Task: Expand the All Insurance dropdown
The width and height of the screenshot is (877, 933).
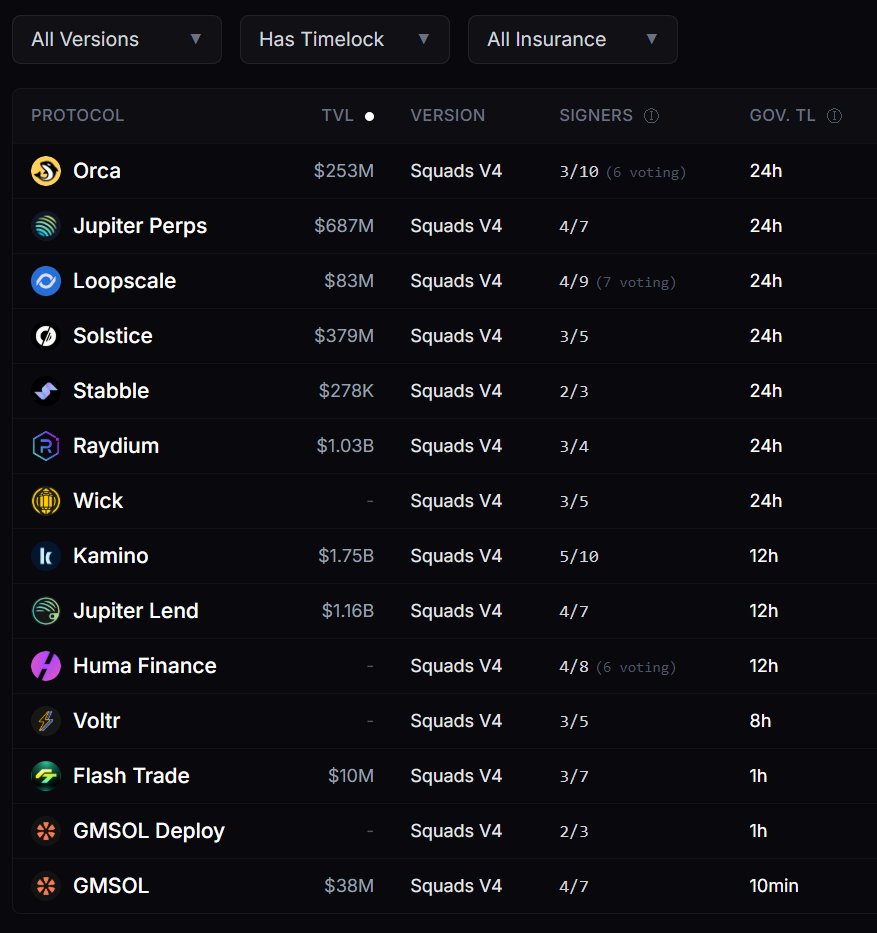Action: tap(573, 39)
